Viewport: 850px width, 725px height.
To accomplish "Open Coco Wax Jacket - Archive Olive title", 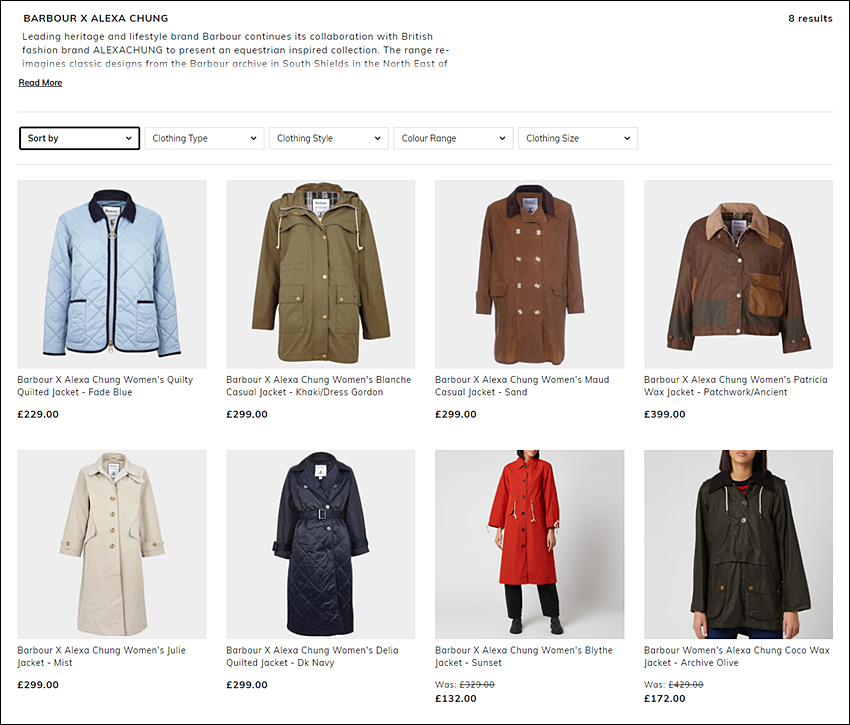I will pos(737,656).
